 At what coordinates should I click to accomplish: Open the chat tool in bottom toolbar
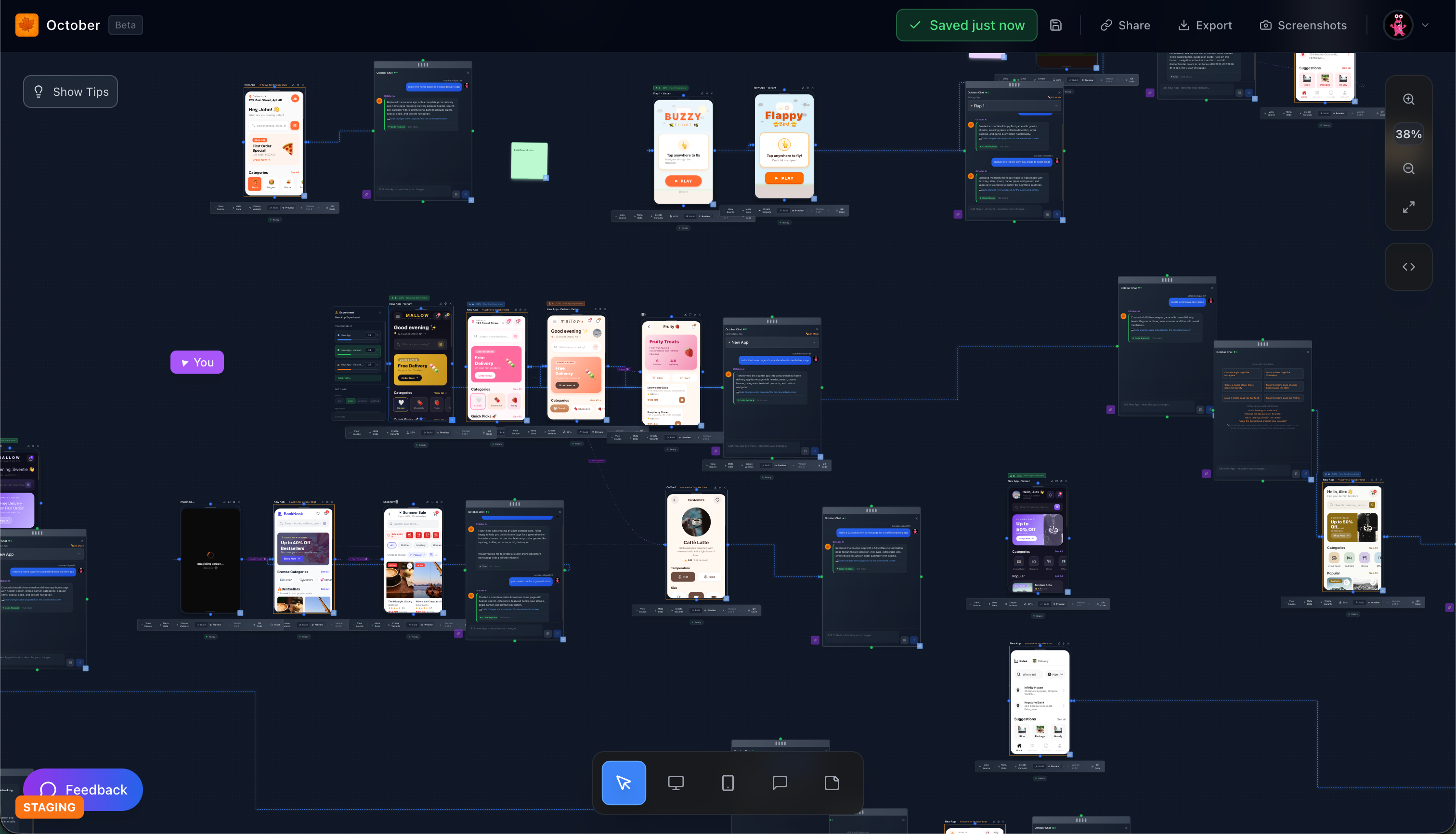tap(780, 783)
